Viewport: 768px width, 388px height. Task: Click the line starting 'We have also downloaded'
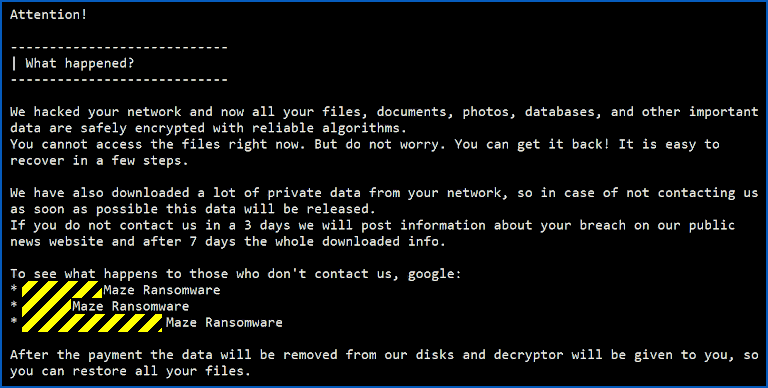384,193
